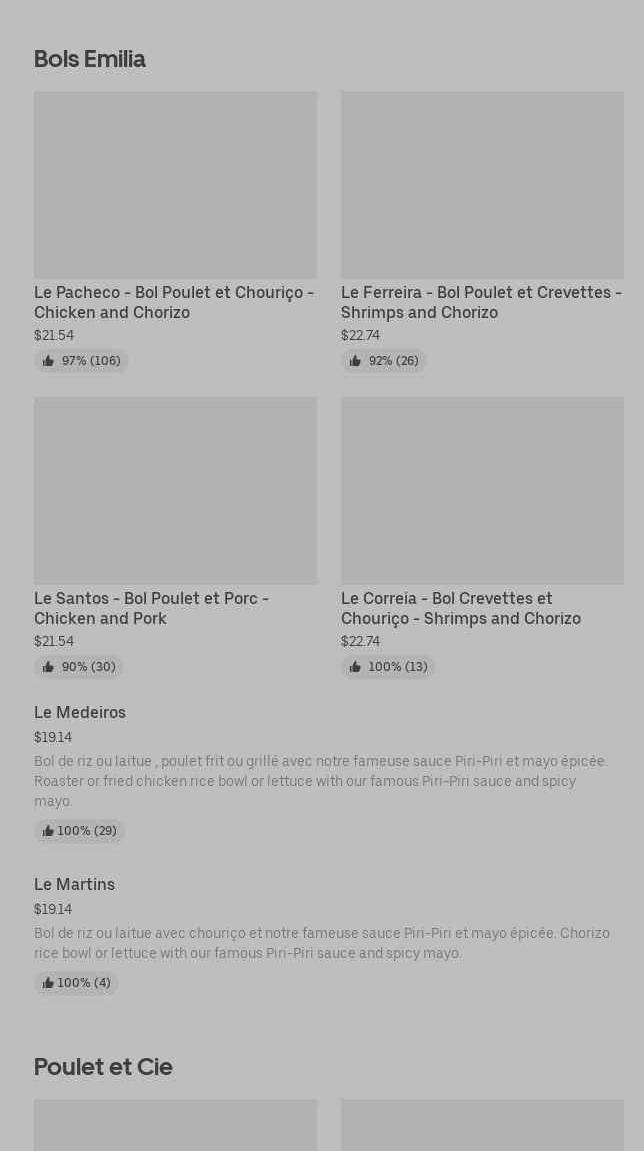Click thumbs-up icon under Le Martins

48,983
